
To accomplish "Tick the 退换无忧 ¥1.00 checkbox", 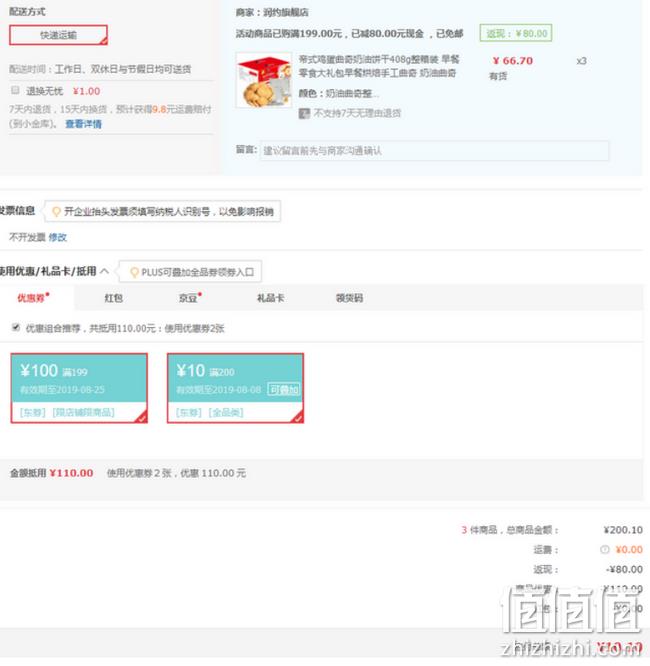I will (x=15, y=90).
